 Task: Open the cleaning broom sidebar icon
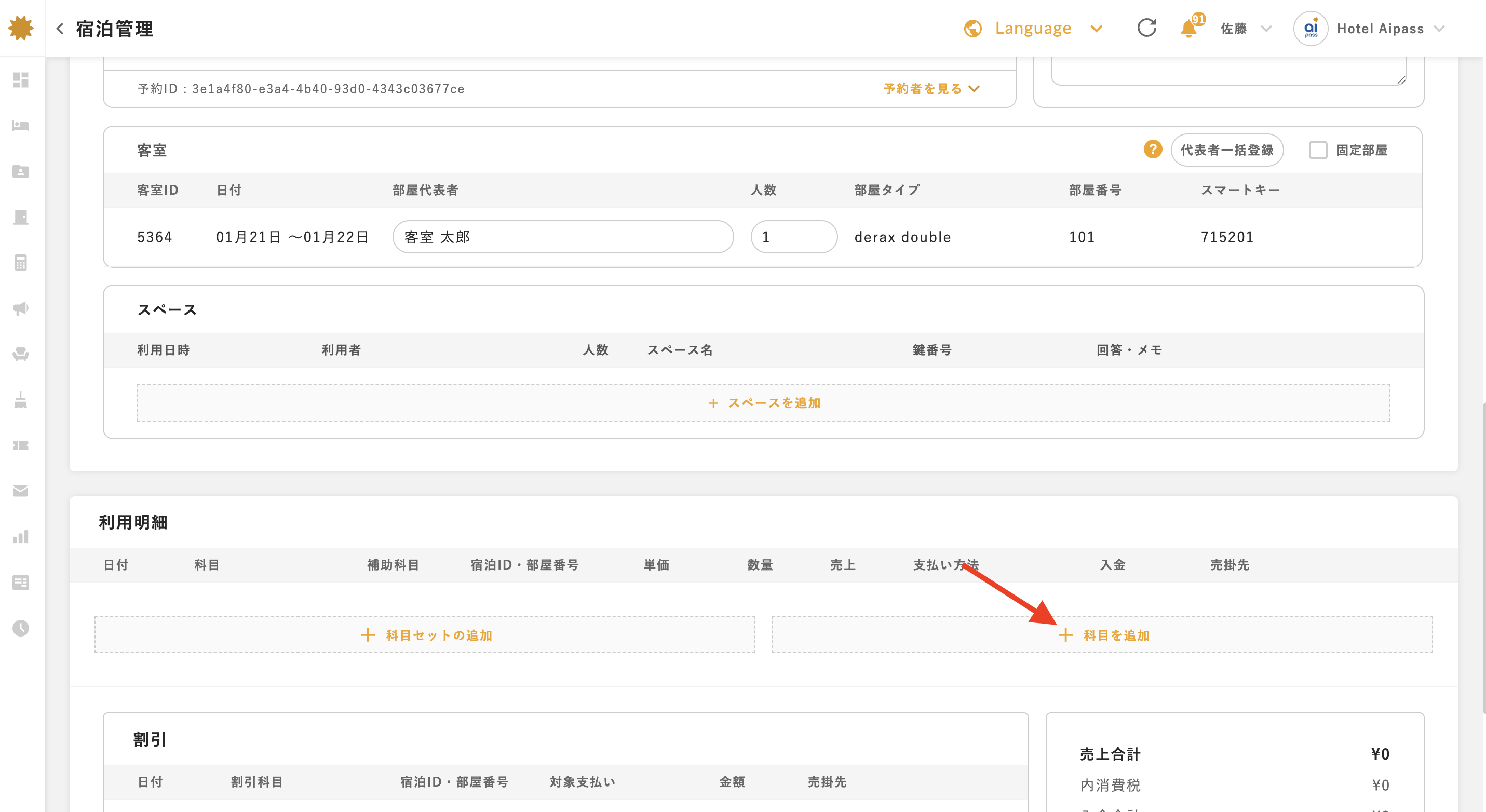[21, 400]
